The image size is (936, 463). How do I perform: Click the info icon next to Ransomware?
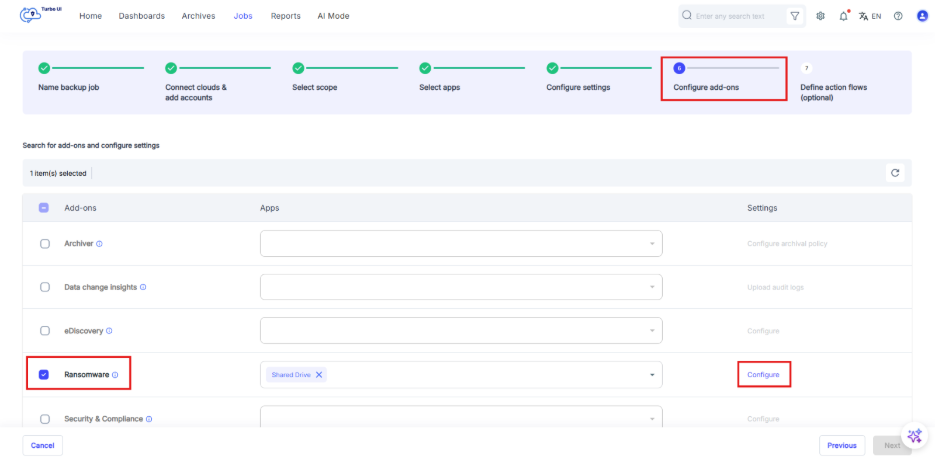[115, 375]
